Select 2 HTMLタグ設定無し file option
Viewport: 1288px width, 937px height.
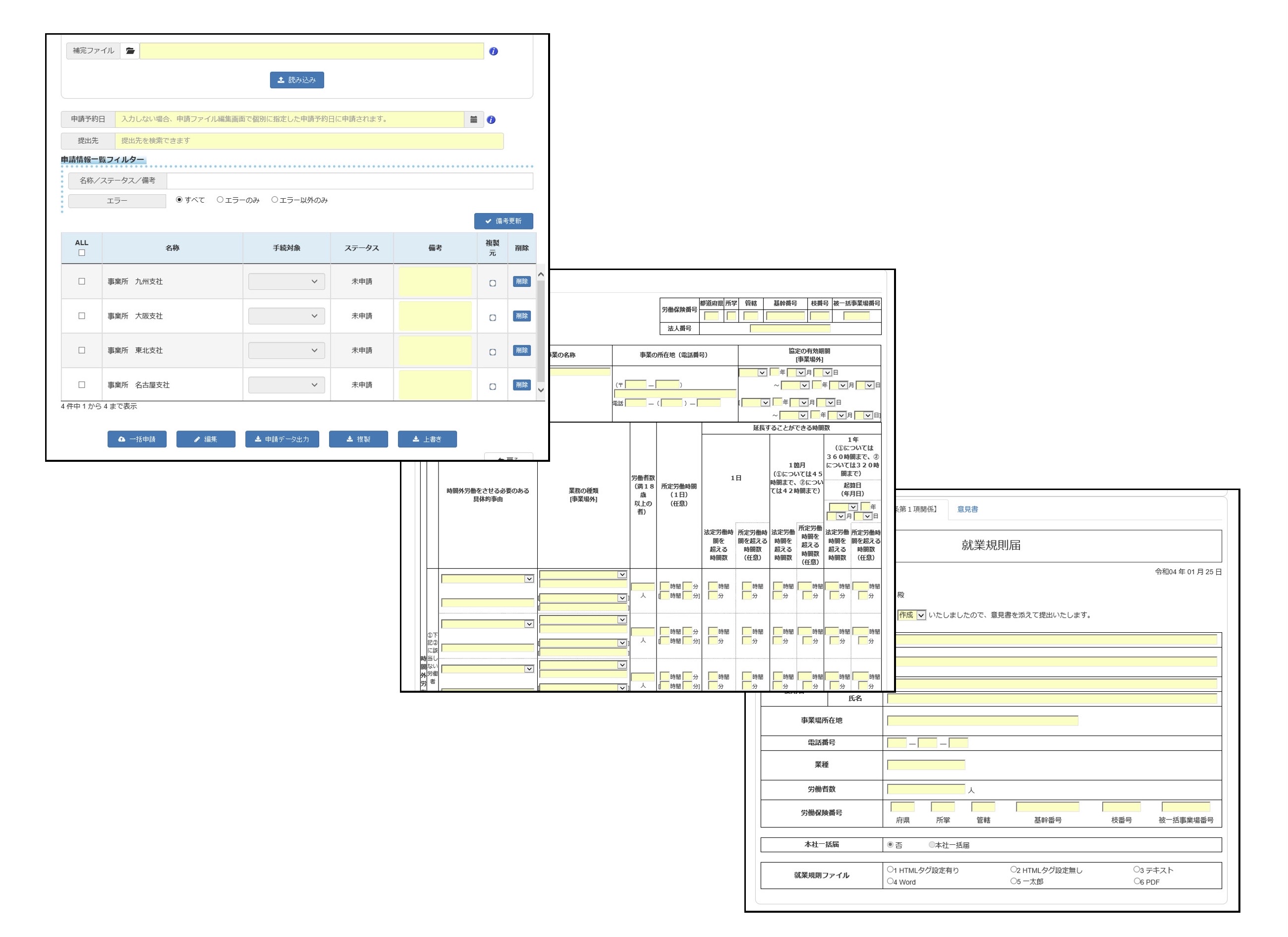[1014, 870]
